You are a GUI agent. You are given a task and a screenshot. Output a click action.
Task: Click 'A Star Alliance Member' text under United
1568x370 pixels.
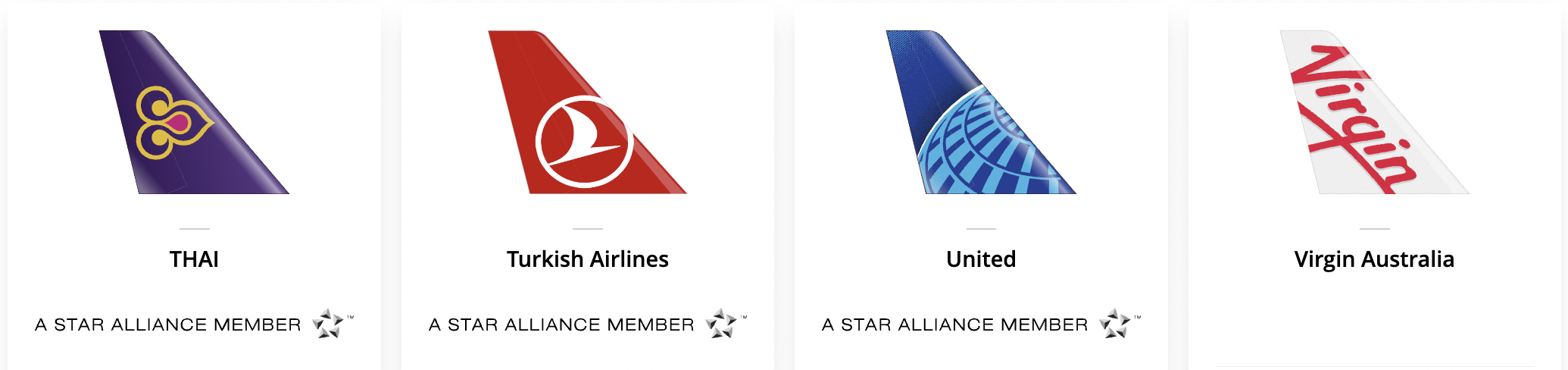pyautogui.click(x=955, y=325)
